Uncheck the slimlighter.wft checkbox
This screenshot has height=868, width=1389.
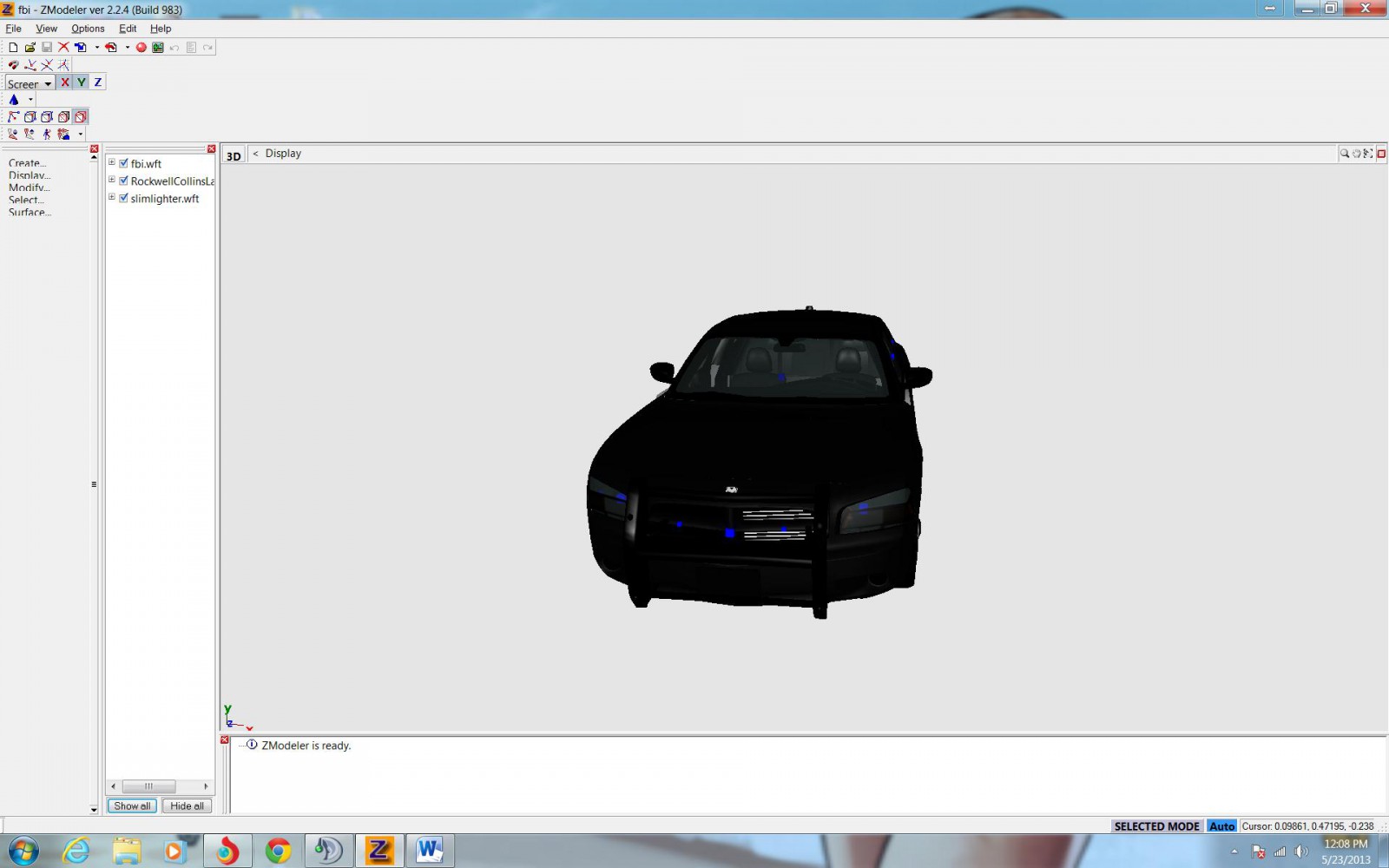pos(123,198)
